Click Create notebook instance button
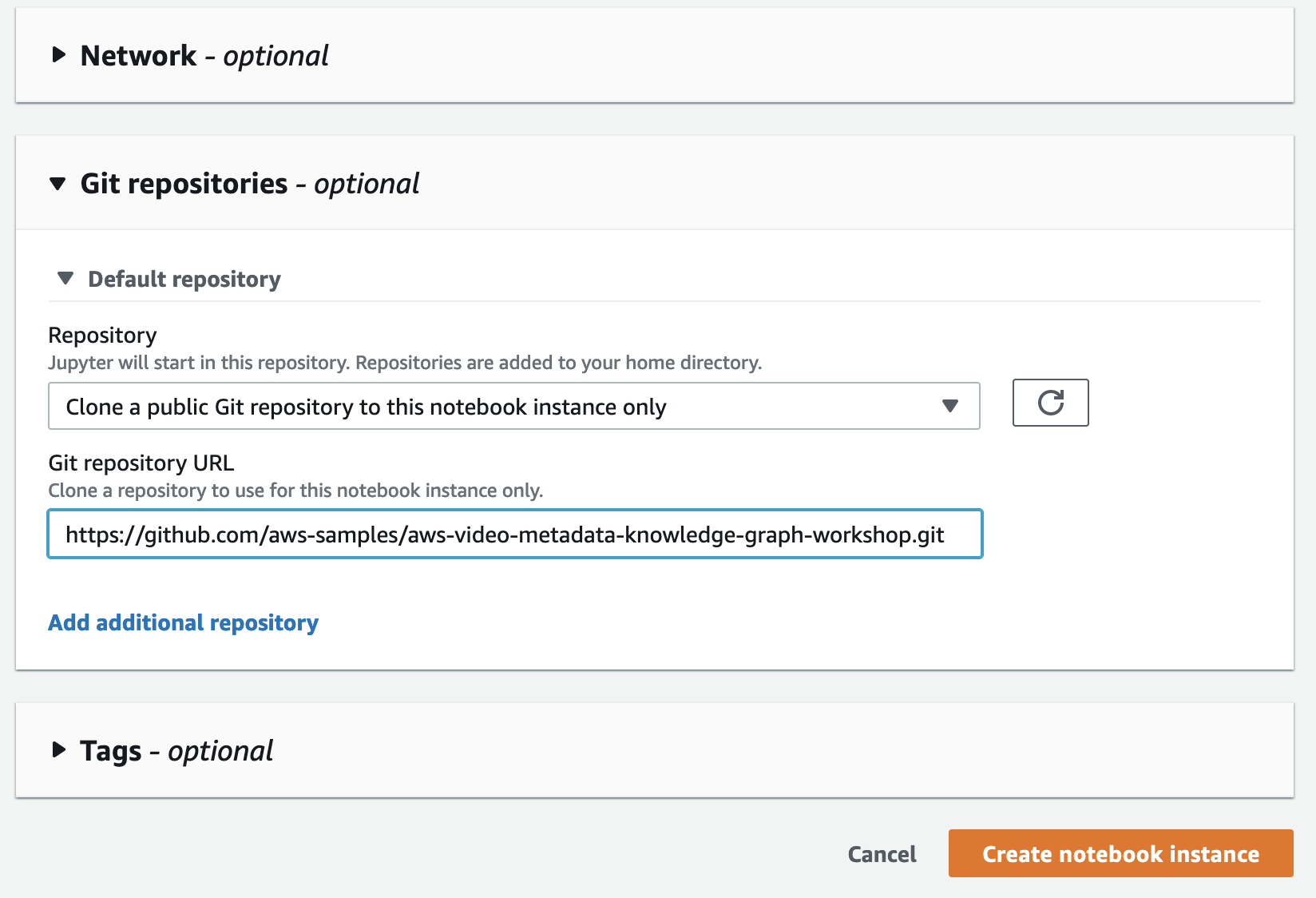Screen dimensions: 1316x898 [1120, 854]
